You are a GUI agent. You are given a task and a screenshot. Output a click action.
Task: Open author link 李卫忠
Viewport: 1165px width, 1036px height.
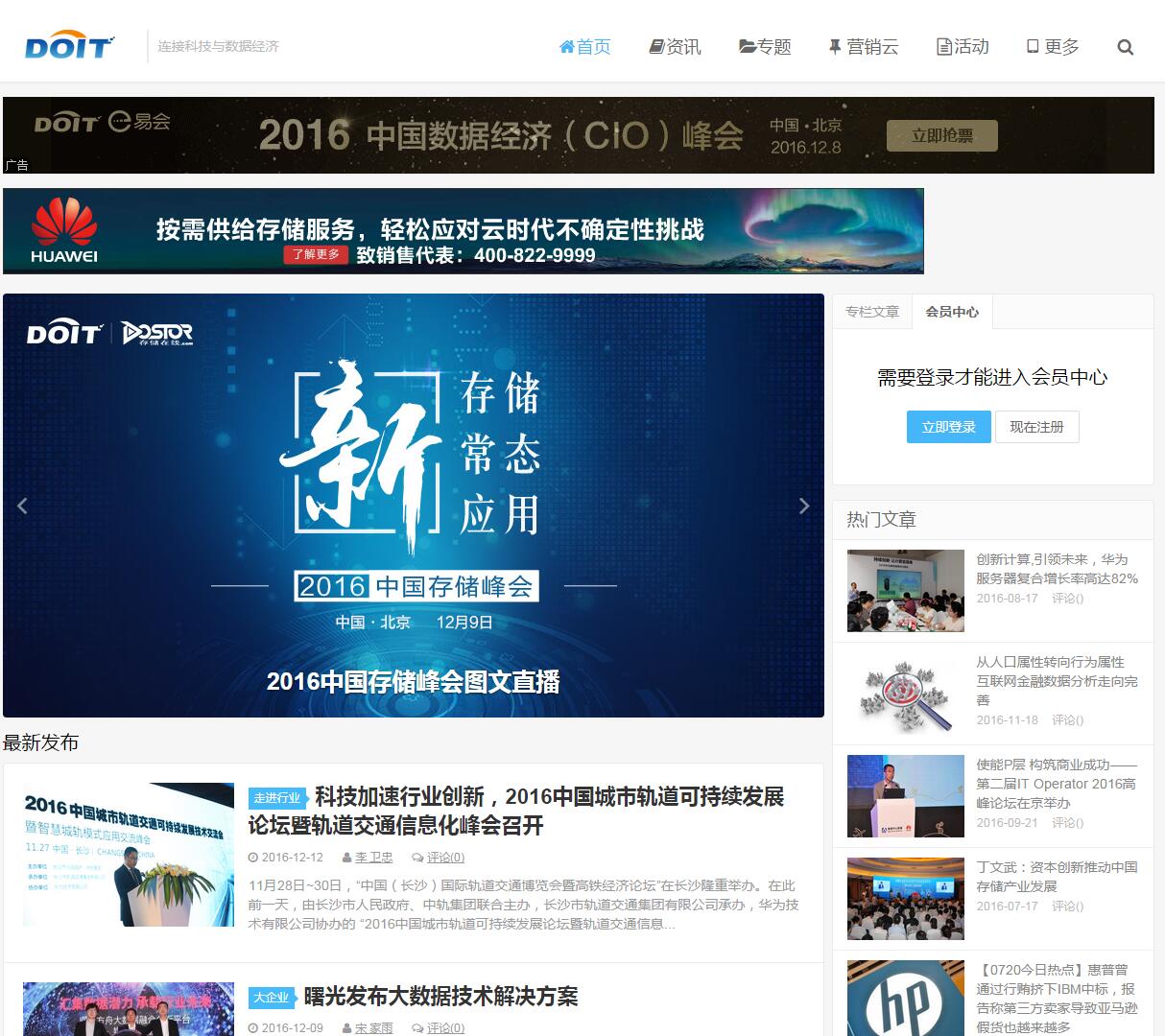(x=373, y=858)
